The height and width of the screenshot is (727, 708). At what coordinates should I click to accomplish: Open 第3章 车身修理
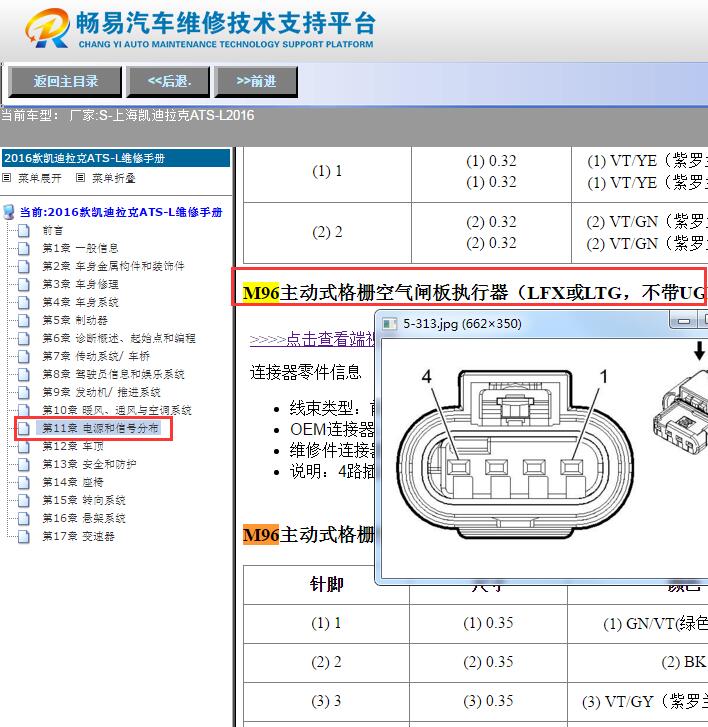[x=80, y=284]
